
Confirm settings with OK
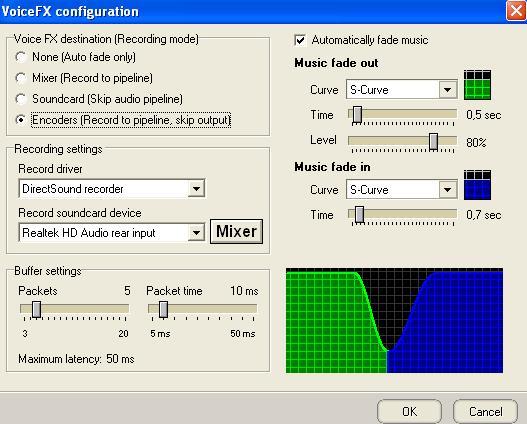[x=409, y=412]
